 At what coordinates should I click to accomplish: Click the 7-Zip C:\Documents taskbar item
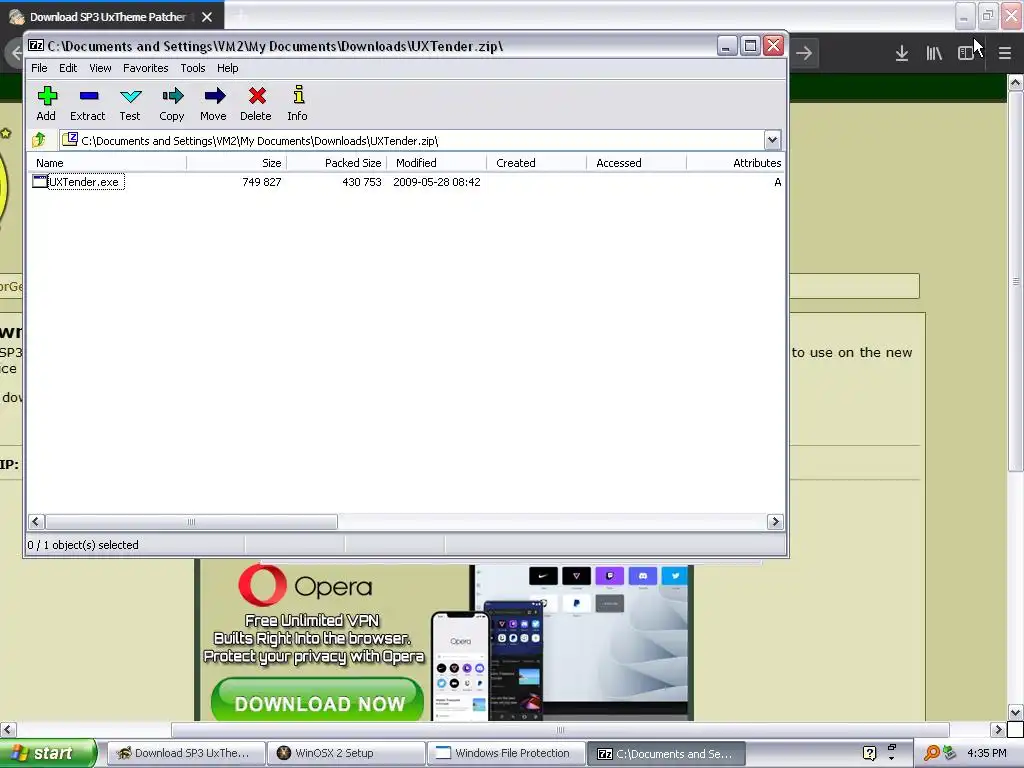665,754
